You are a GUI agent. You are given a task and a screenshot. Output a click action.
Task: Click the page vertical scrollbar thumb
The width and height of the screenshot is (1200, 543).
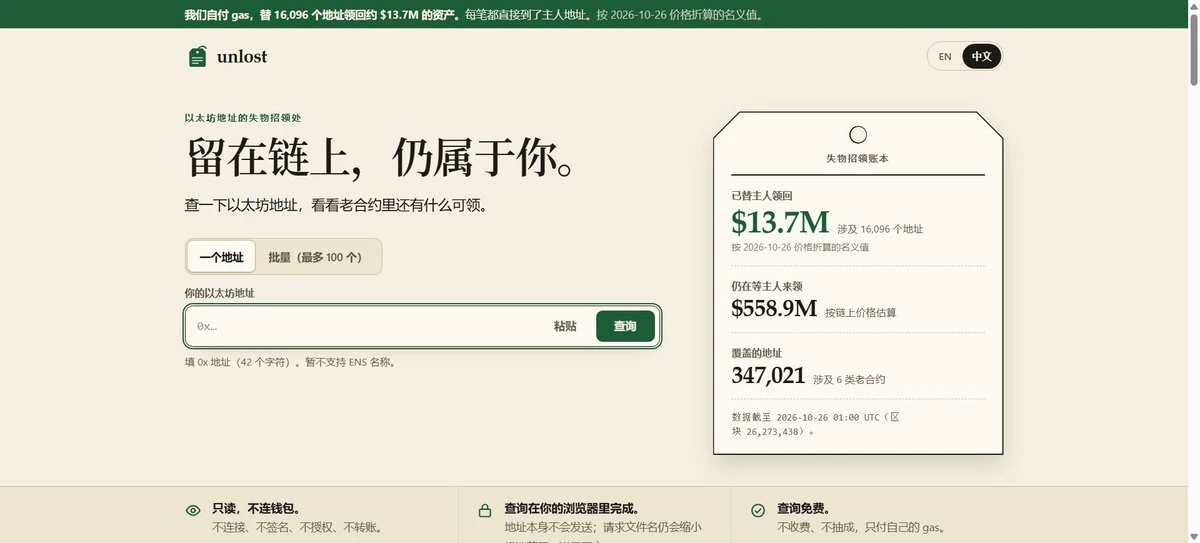(1192, 50)
